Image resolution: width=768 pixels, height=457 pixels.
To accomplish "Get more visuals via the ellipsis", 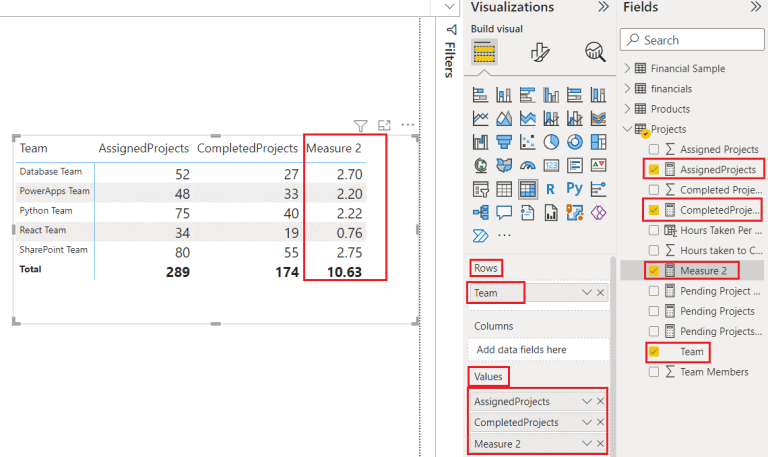I will (504, 236).
